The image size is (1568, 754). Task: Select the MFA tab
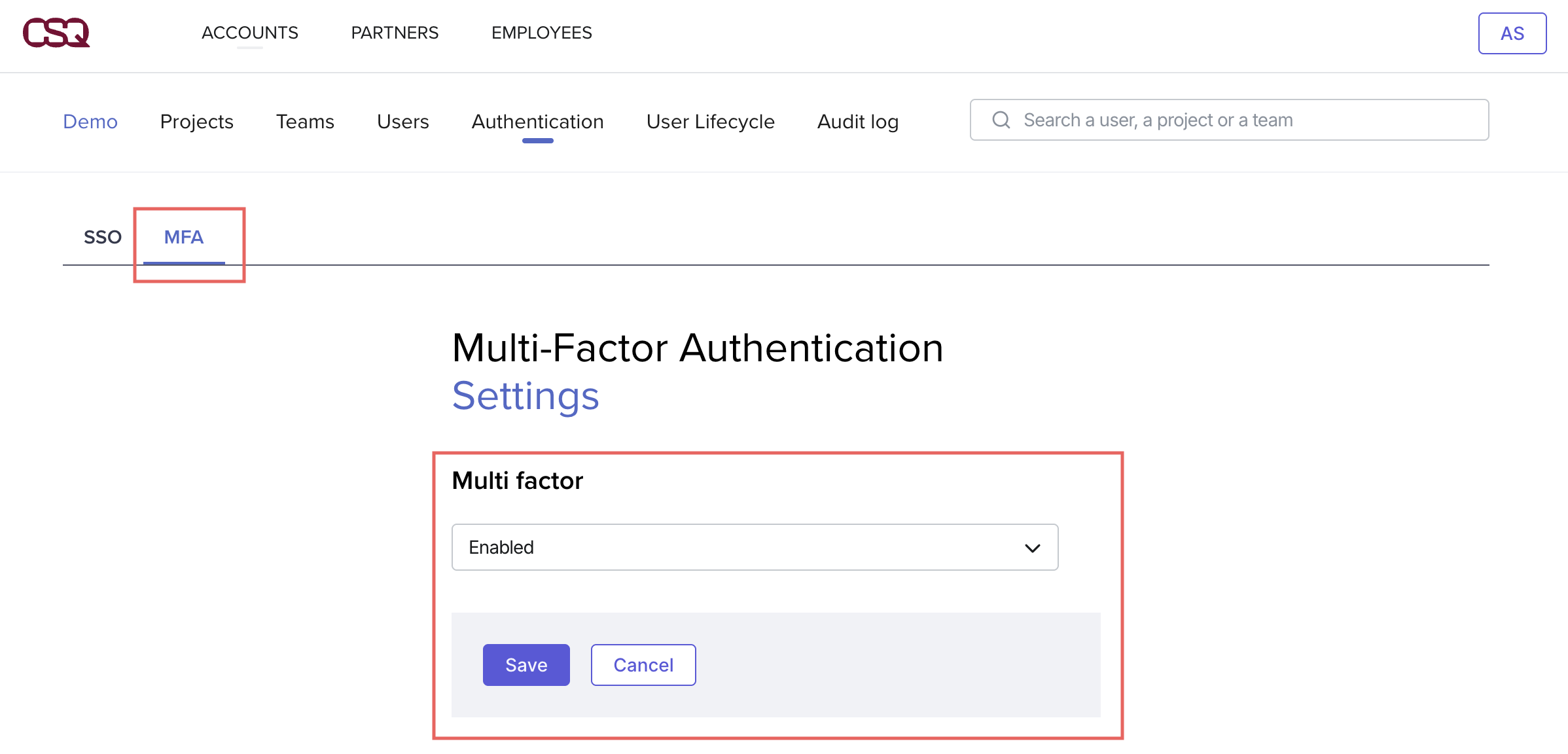coord(184,237)
